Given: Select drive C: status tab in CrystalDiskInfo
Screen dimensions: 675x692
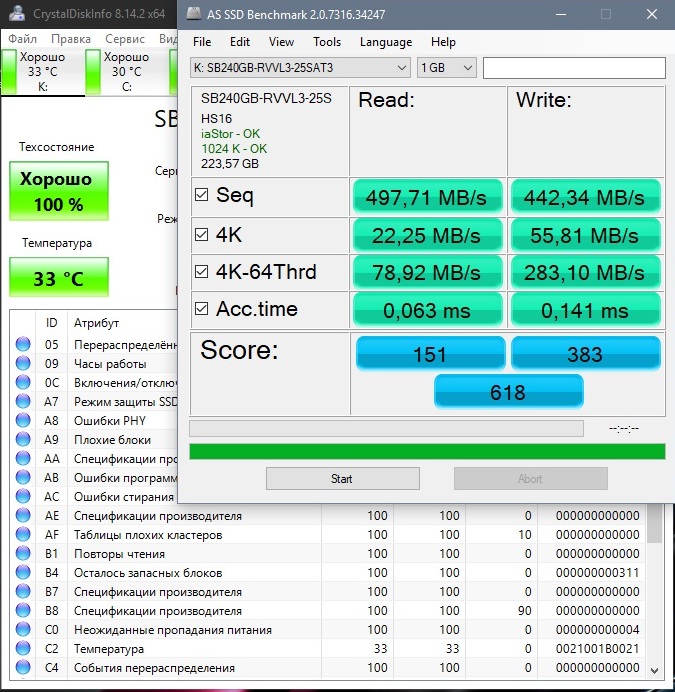Looking at the screenshot, I should tap(127, 72).
